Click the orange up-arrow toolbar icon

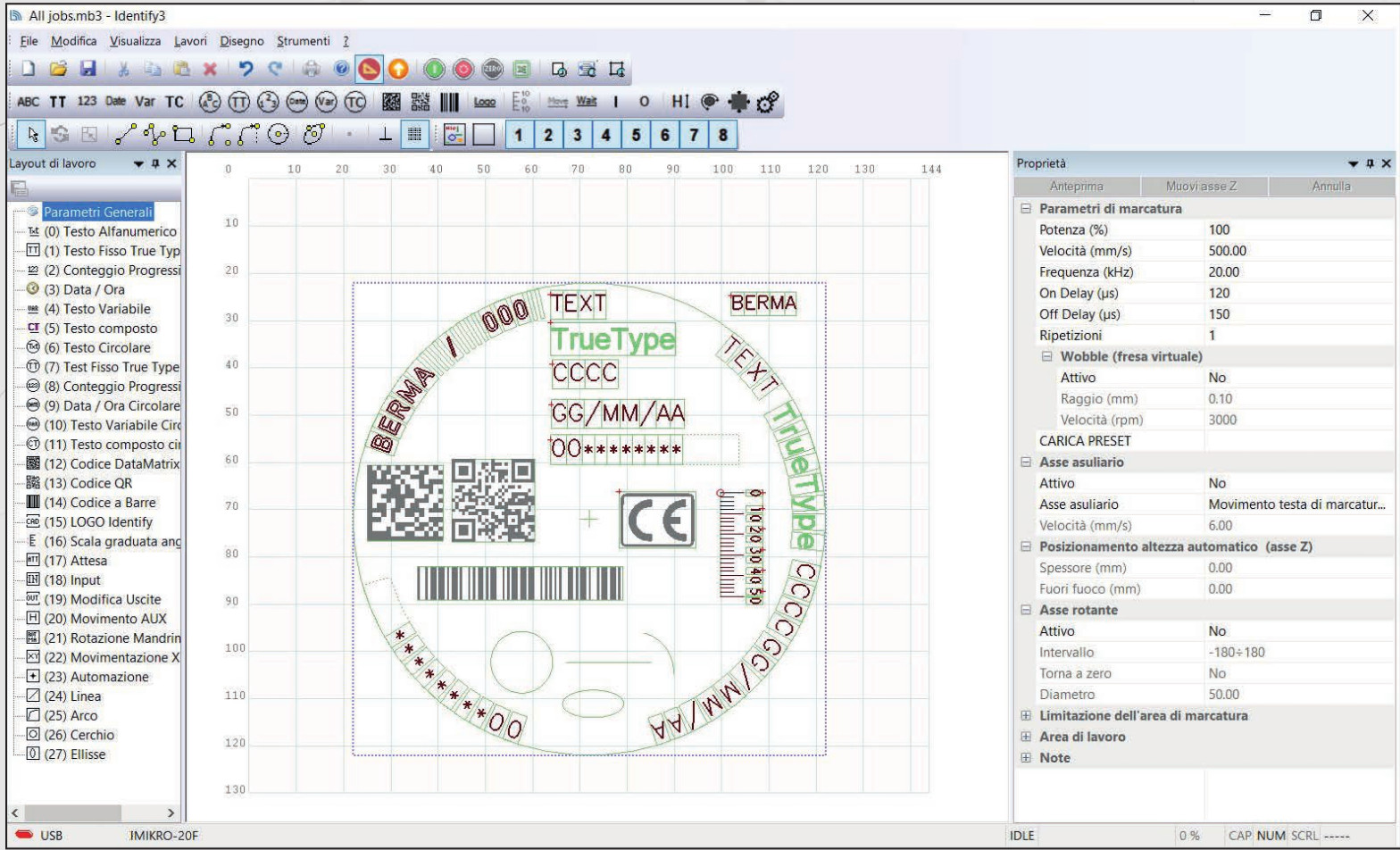click(398, 69)
